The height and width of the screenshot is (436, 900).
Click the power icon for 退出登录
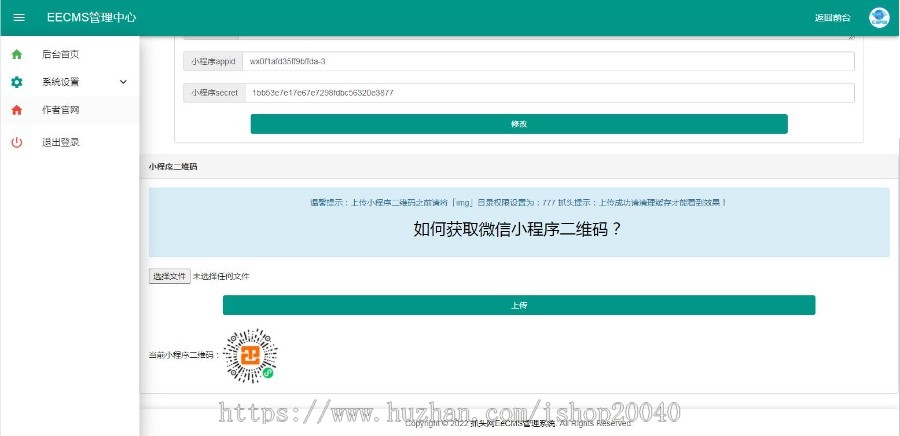(17, 142)
